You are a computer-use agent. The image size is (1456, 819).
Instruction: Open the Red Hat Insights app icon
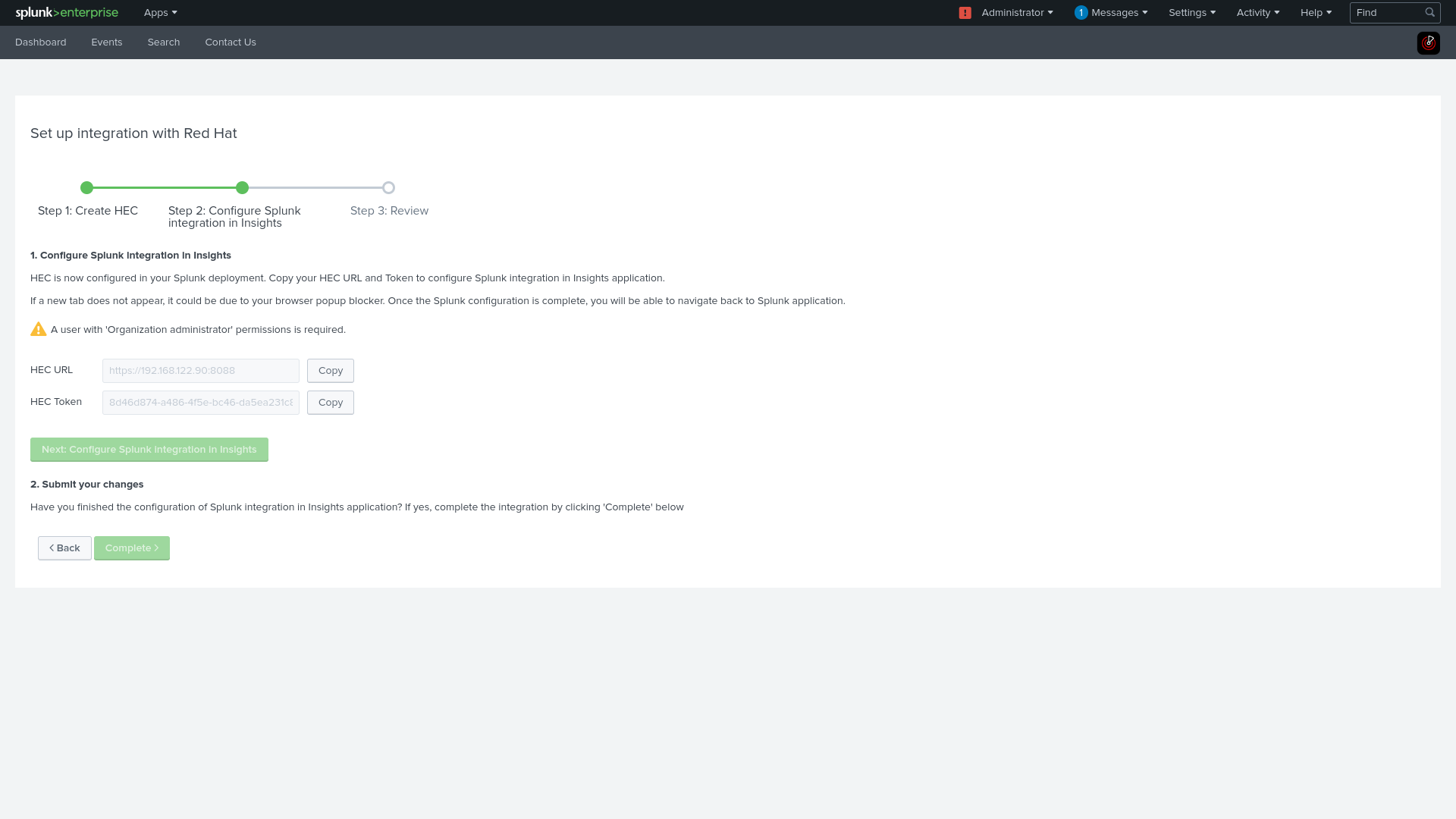tap(1428, 42)
